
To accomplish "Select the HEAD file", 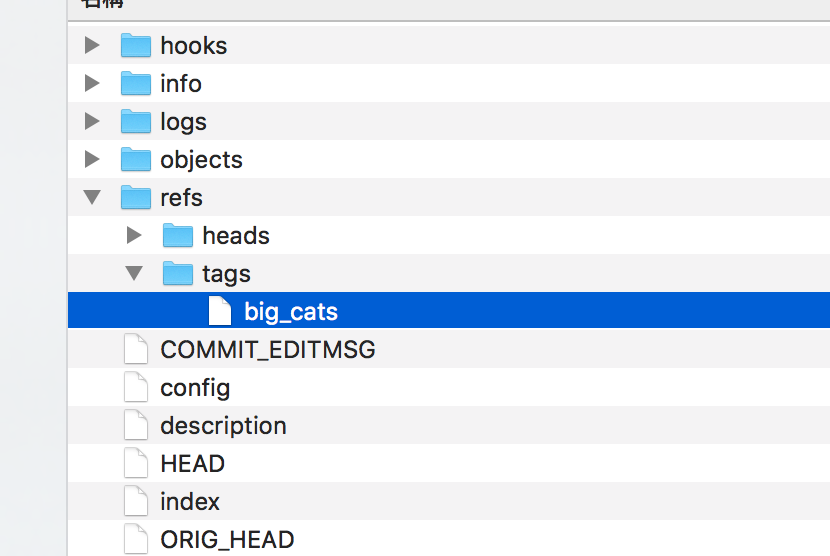I will coord(192,464).
